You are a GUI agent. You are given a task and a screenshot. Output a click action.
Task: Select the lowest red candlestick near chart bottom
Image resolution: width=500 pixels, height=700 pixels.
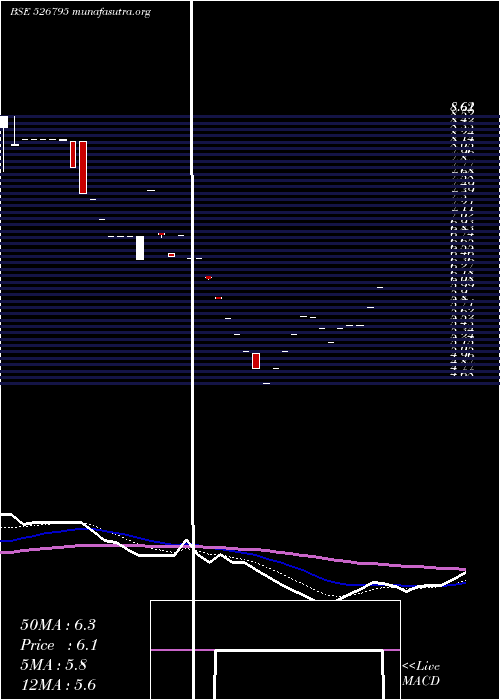256,361
